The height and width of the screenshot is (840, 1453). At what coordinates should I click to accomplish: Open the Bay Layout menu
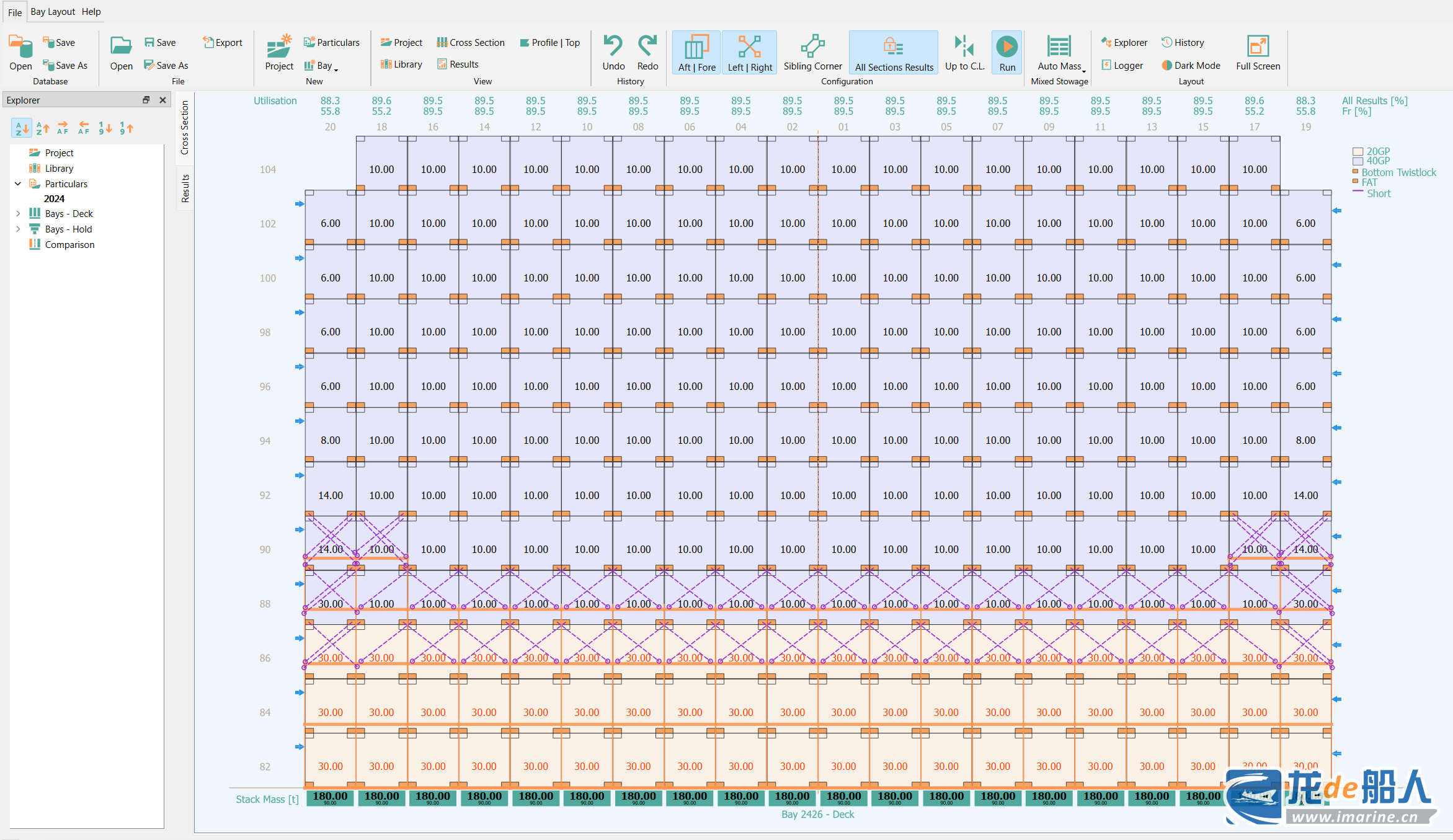point(53,11)
